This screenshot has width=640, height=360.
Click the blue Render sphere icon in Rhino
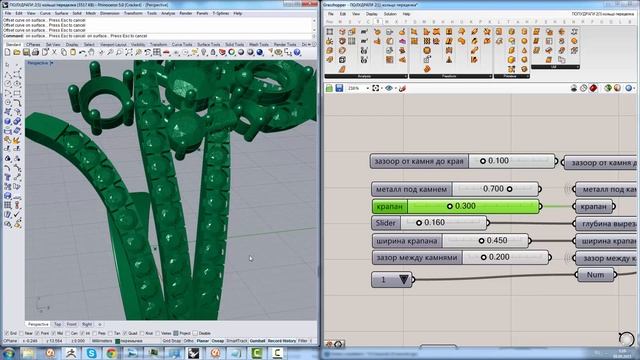click(260, 52)
